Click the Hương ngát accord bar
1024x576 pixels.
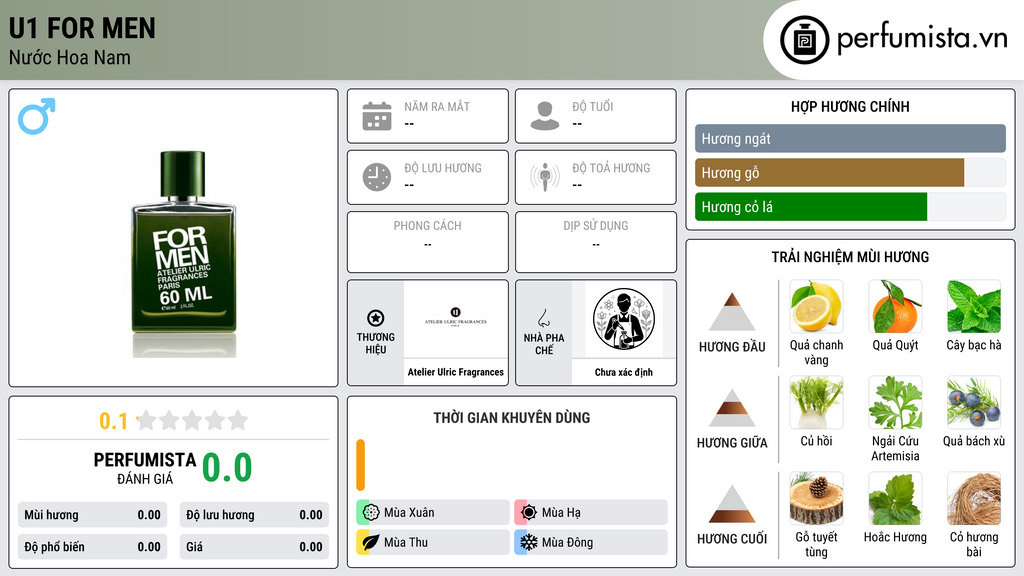click(850, 138)
